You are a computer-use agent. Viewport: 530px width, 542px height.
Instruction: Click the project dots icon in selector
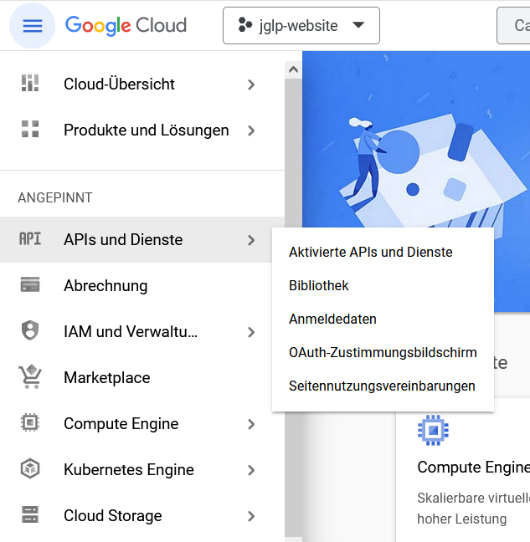(x=245, y=25)
